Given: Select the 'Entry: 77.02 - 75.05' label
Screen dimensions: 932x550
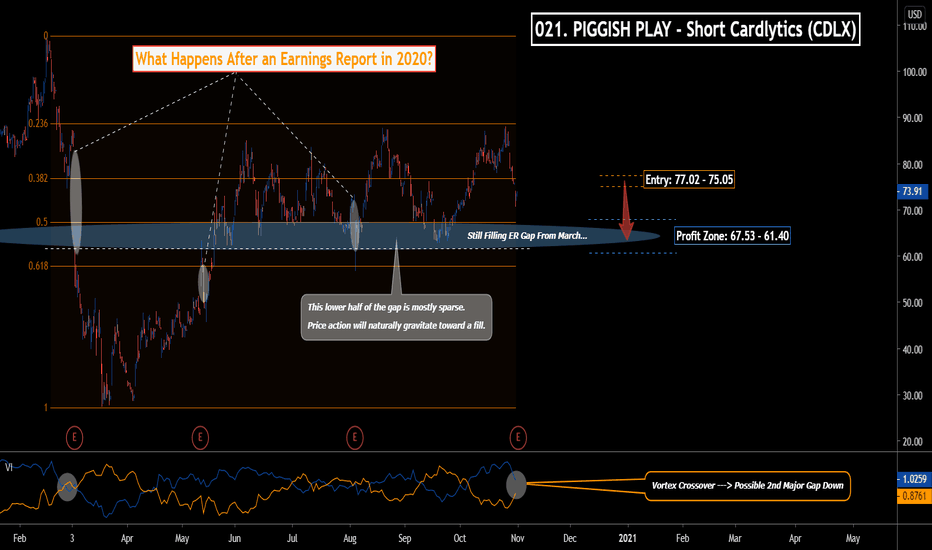Looking at the screenshot, I should coord(689,180).
